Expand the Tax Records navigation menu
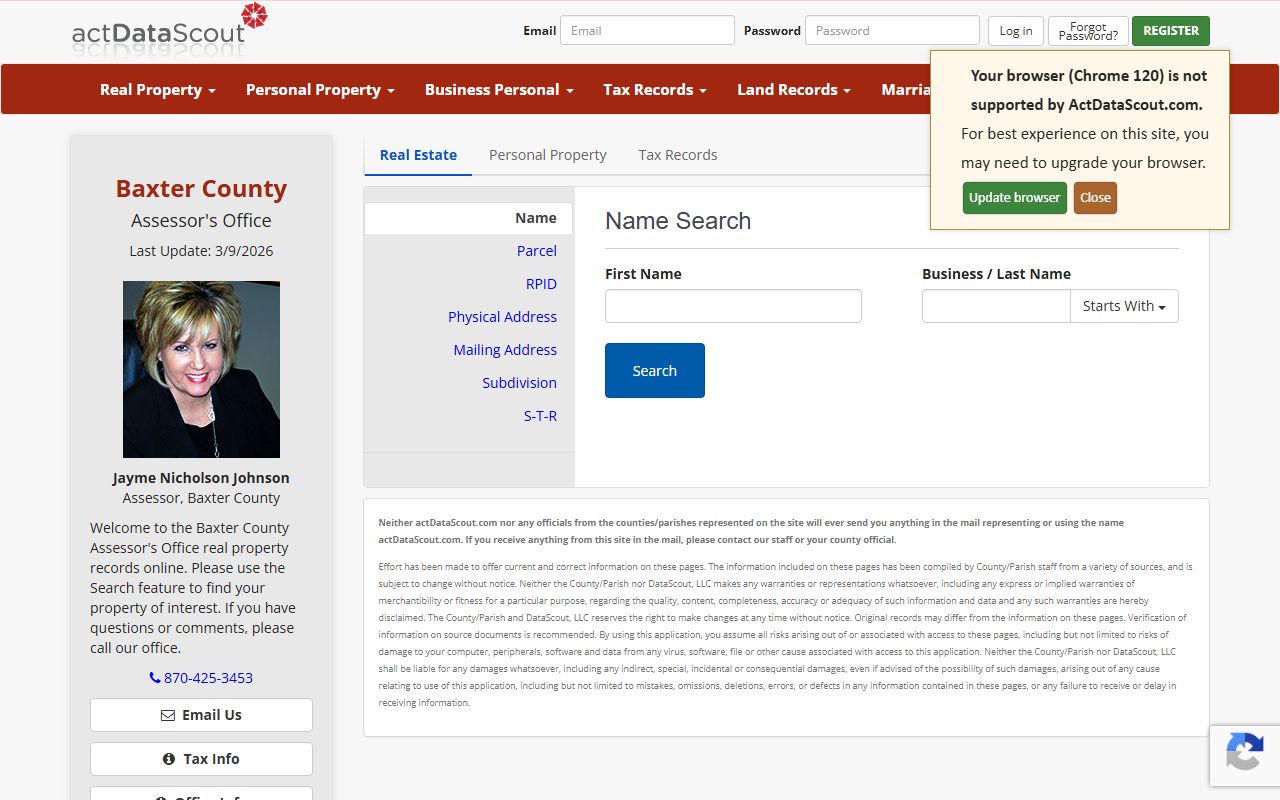 655,89
